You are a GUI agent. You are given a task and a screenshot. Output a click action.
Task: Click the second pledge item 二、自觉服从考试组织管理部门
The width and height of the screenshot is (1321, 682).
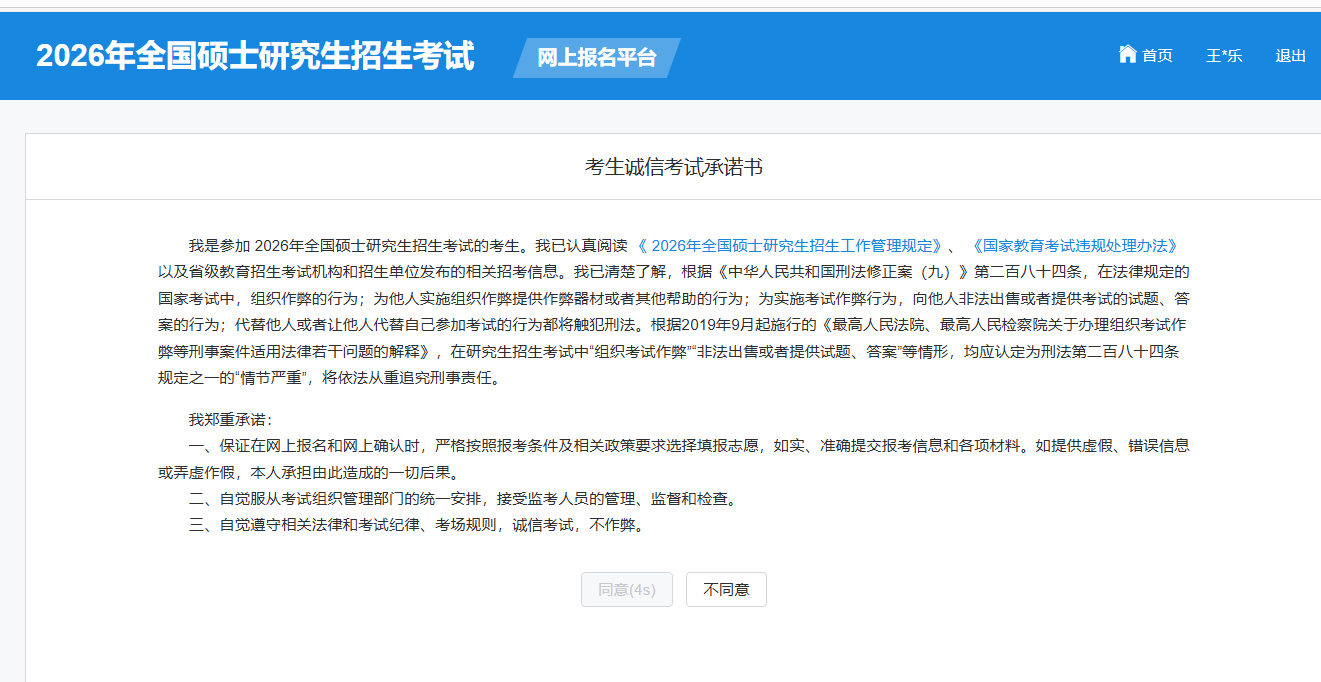pyautogui.click(x=463, y=498)
